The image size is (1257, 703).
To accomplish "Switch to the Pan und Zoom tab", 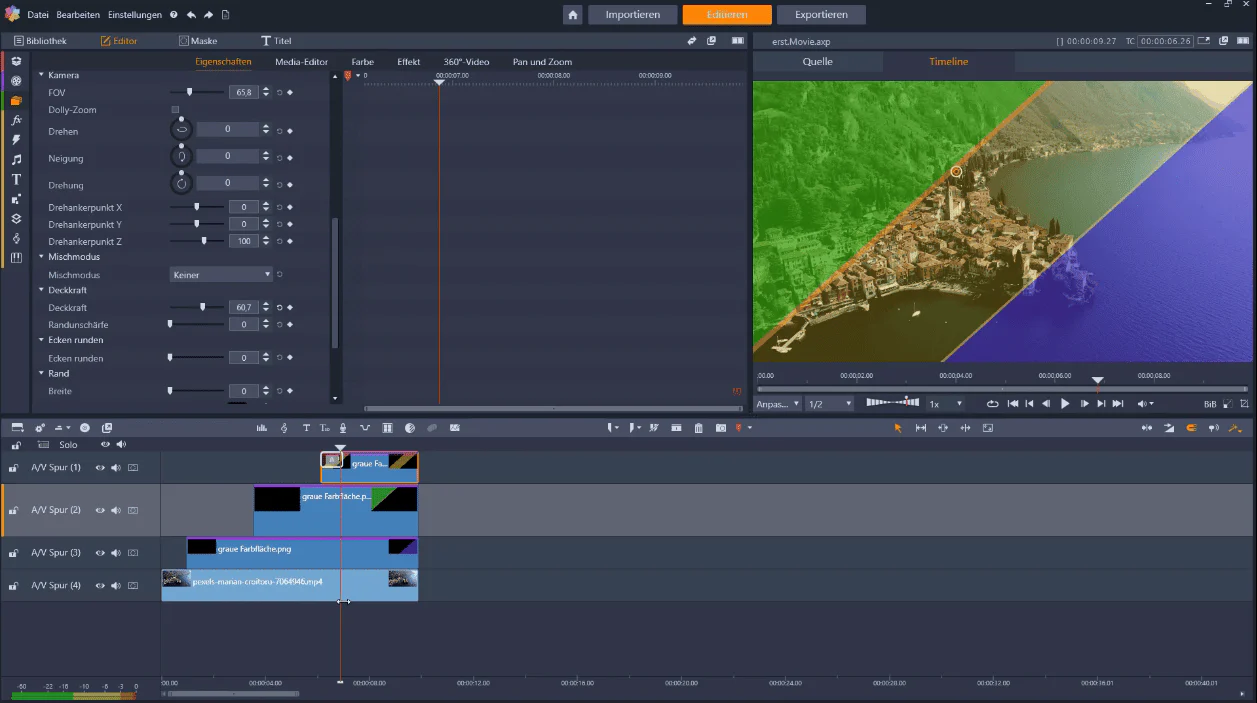I will (x=542, y=62).
